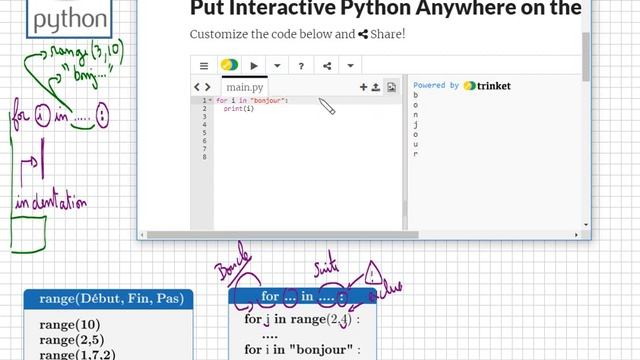
Task: Add a new file with plus icon
Action: (363, 87)
